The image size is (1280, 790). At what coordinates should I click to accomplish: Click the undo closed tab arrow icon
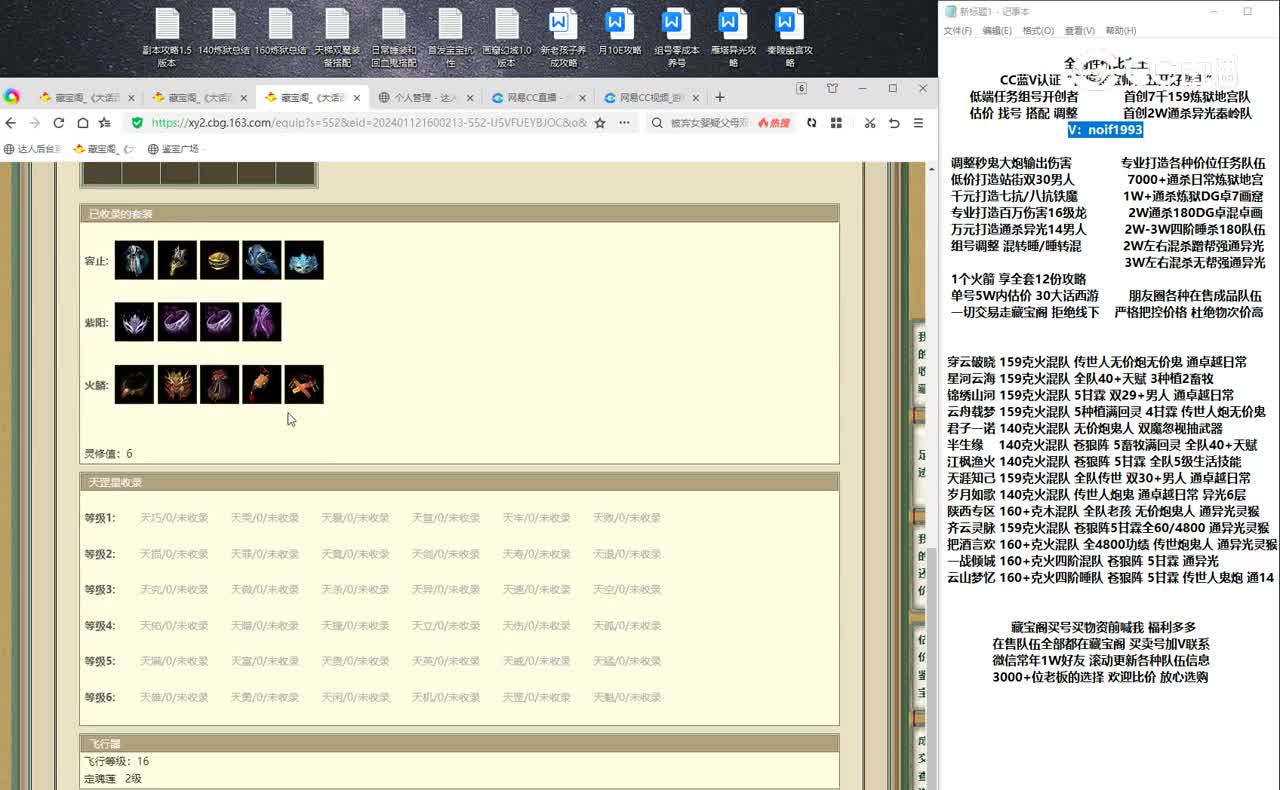894,123
